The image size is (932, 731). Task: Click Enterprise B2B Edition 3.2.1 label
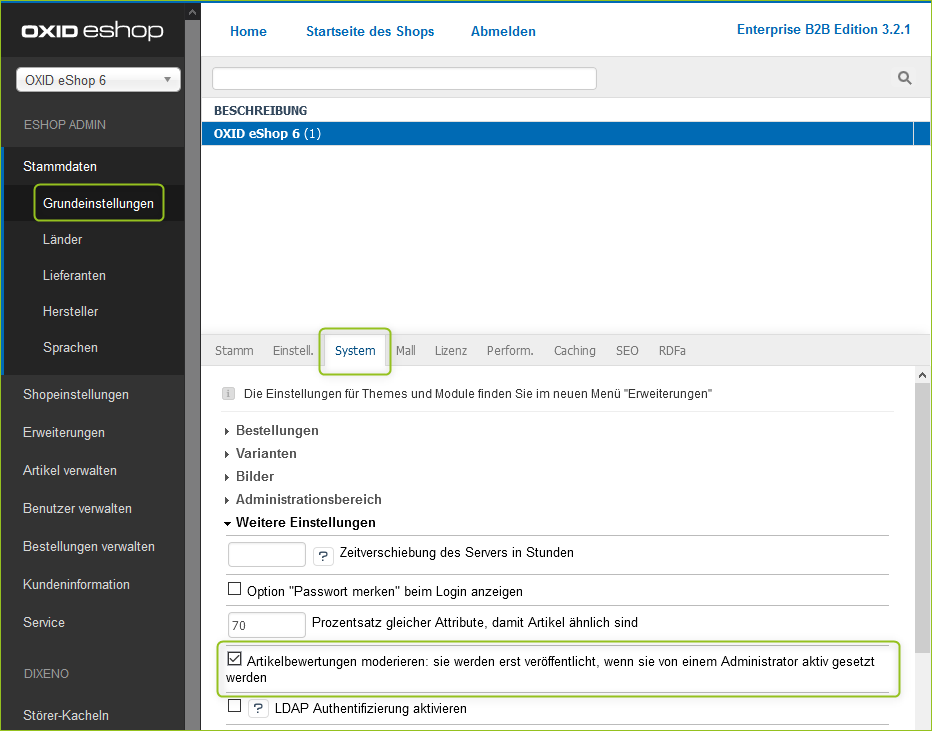tap(823, 30)
